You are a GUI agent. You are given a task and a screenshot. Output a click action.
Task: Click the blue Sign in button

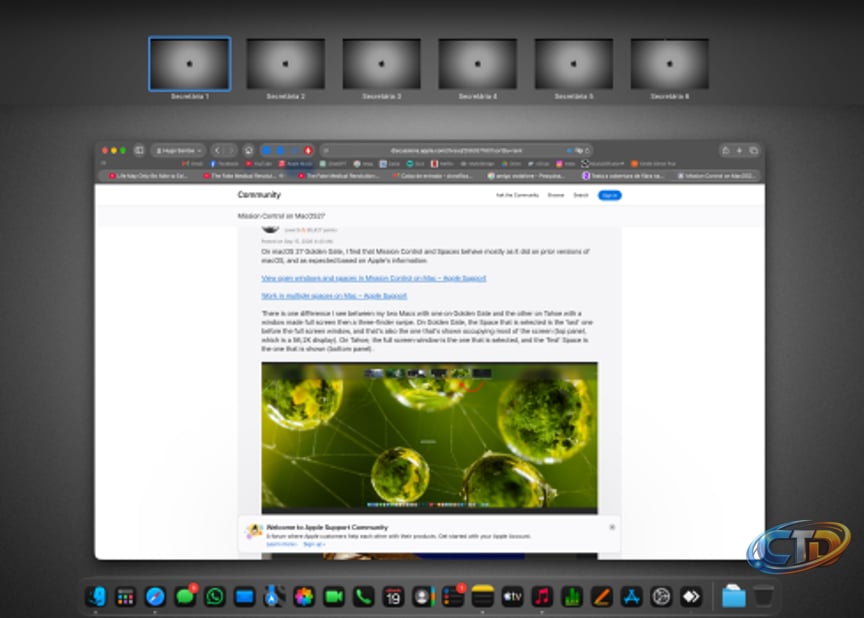(x=609, y=195)
